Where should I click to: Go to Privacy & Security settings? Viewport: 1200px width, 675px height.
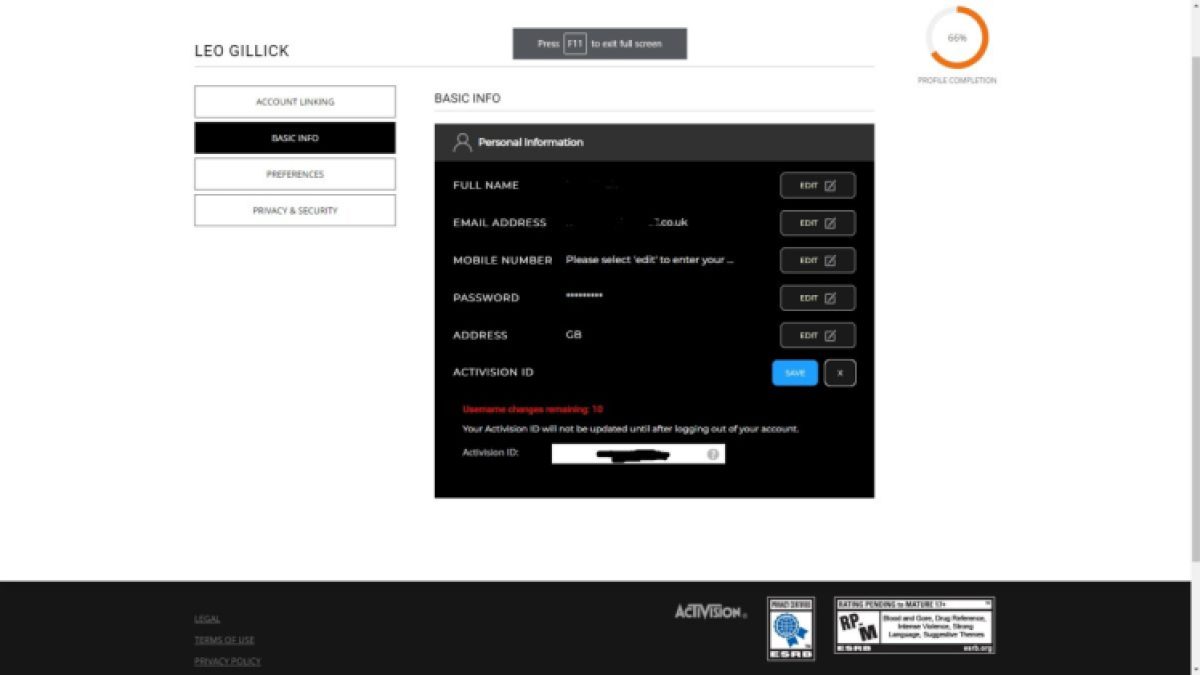click(295, 210)
